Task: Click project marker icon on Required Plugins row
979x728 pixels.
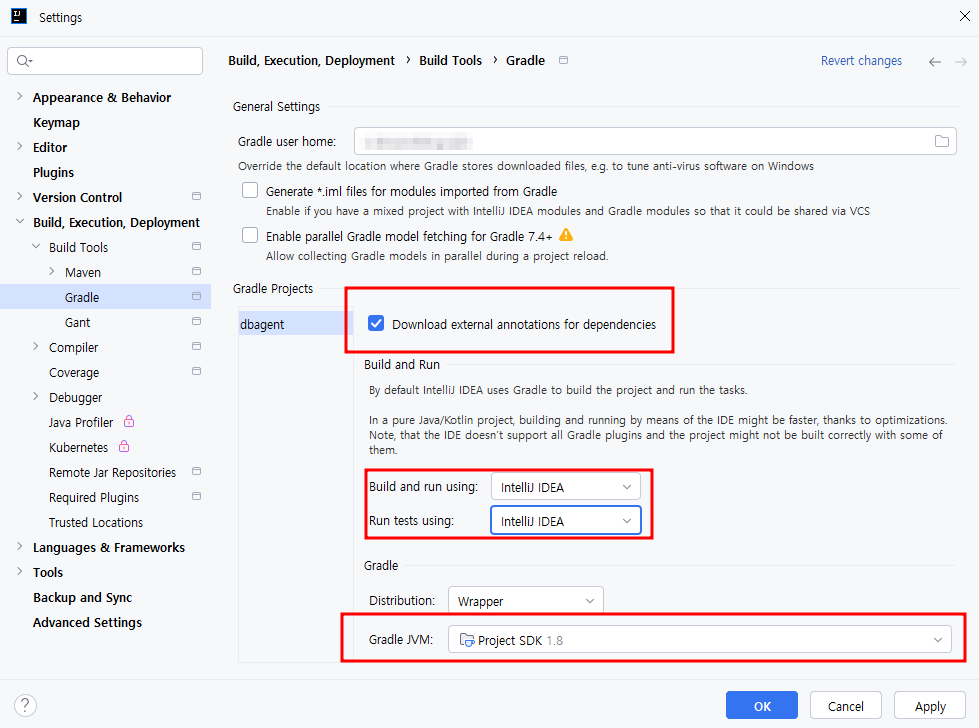Action: (196, 496)
